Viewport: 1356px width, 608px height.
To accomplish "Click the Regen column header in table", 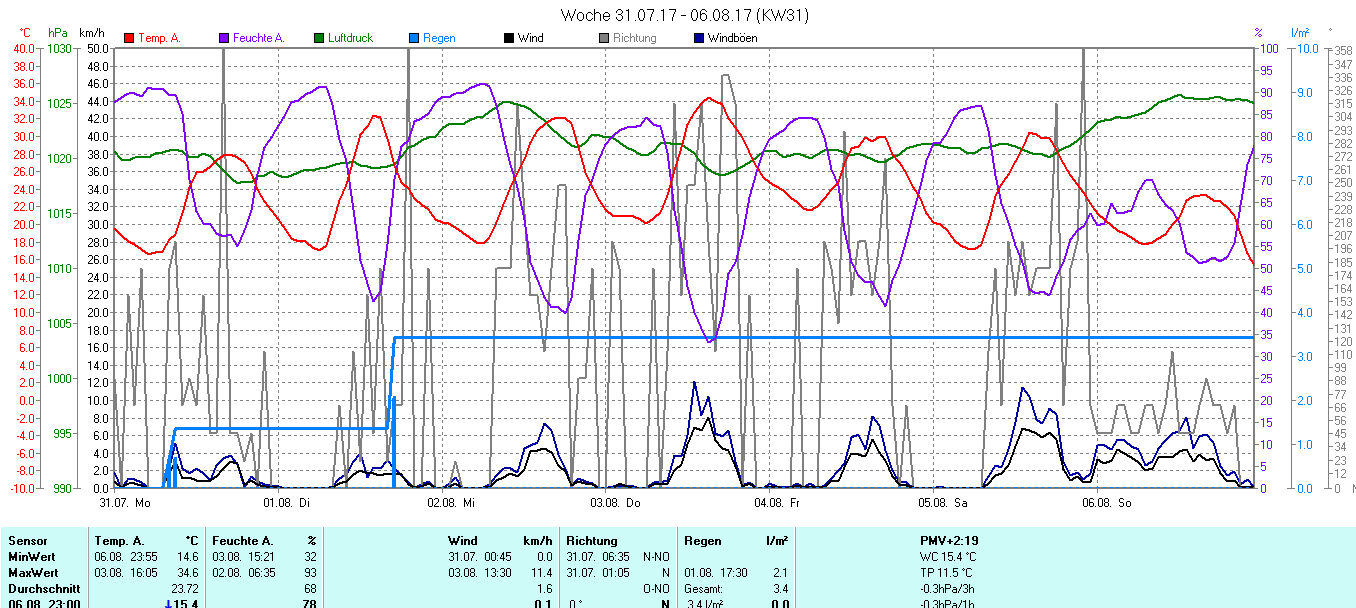I will pos(703,541).
